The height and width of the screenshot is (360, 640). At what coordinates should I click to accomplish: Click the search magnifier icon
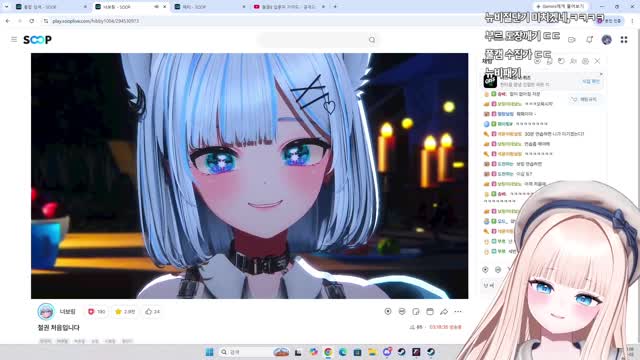coord(372,40)
